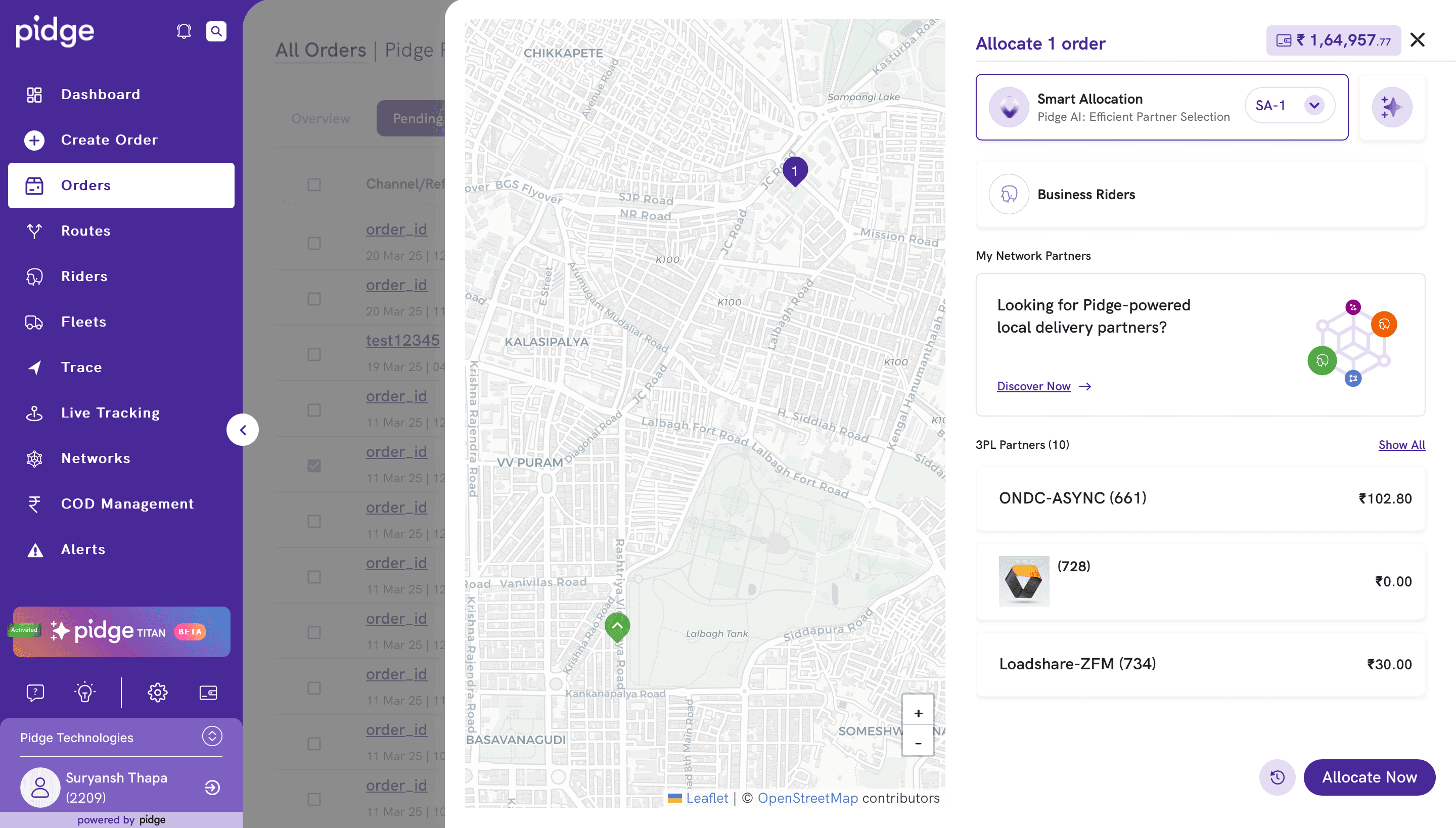Click the notification bell icon
The image size is (1456, 828).
click(184, 31)
